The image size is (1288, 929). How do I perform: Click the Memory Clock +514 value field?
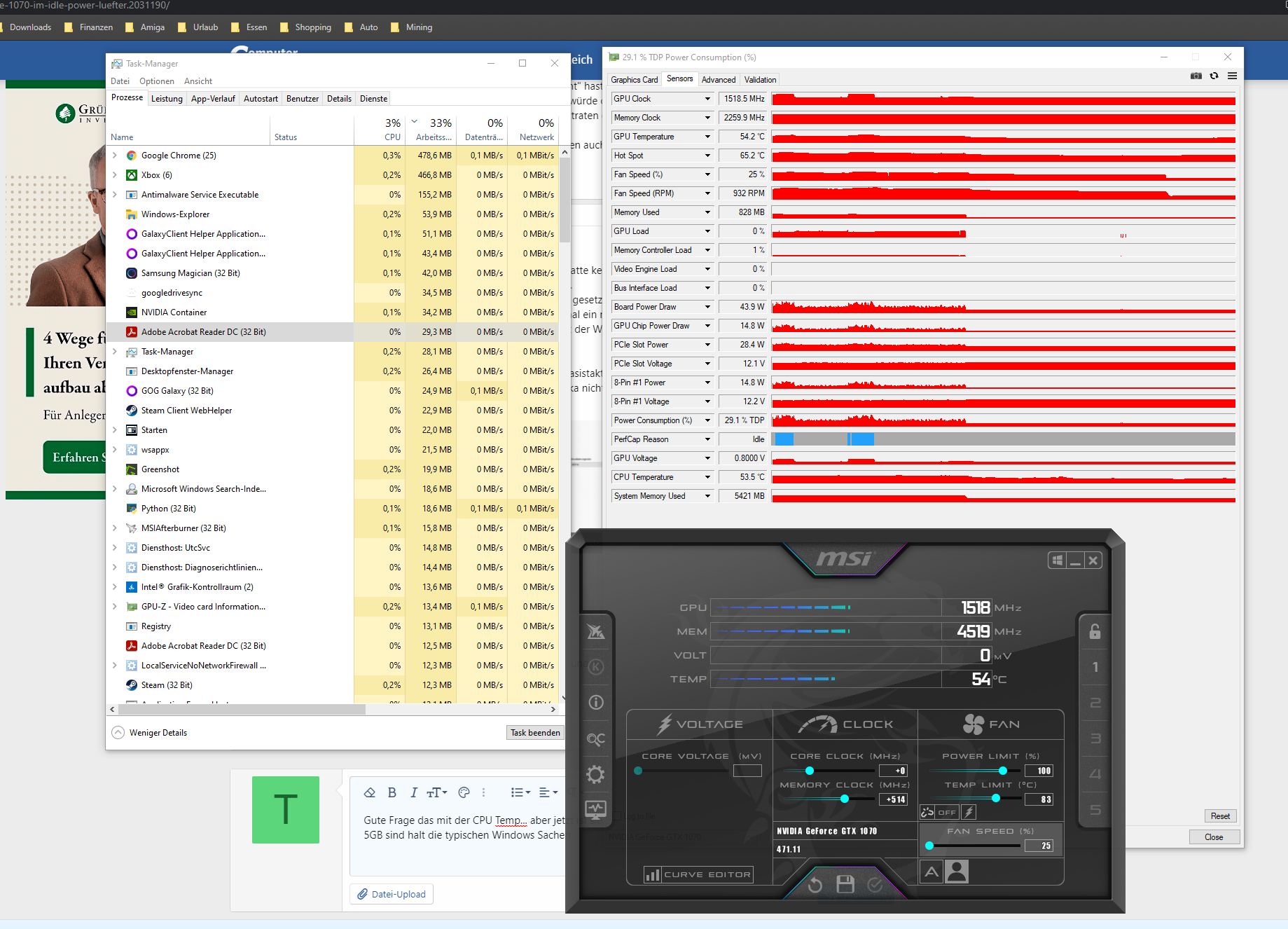(893, 799)
